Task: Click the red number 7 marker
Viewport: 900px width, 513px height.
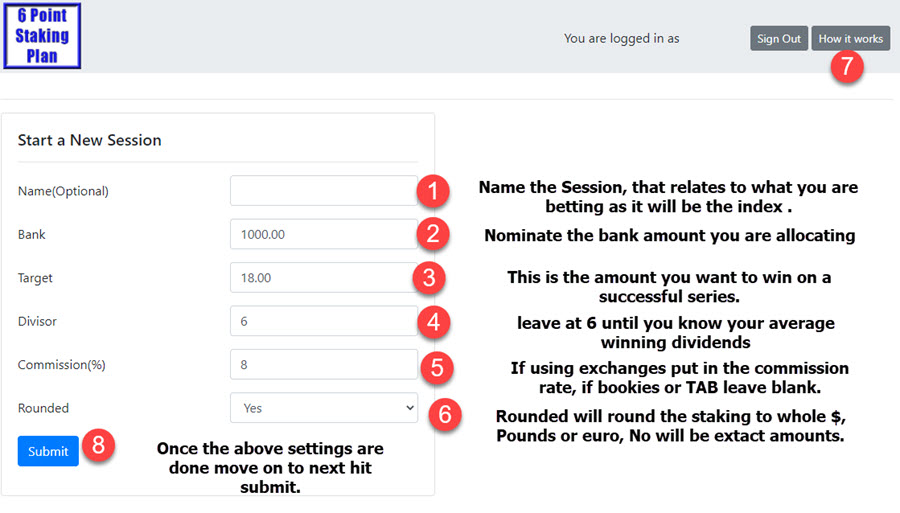Action: pos(847,66)
